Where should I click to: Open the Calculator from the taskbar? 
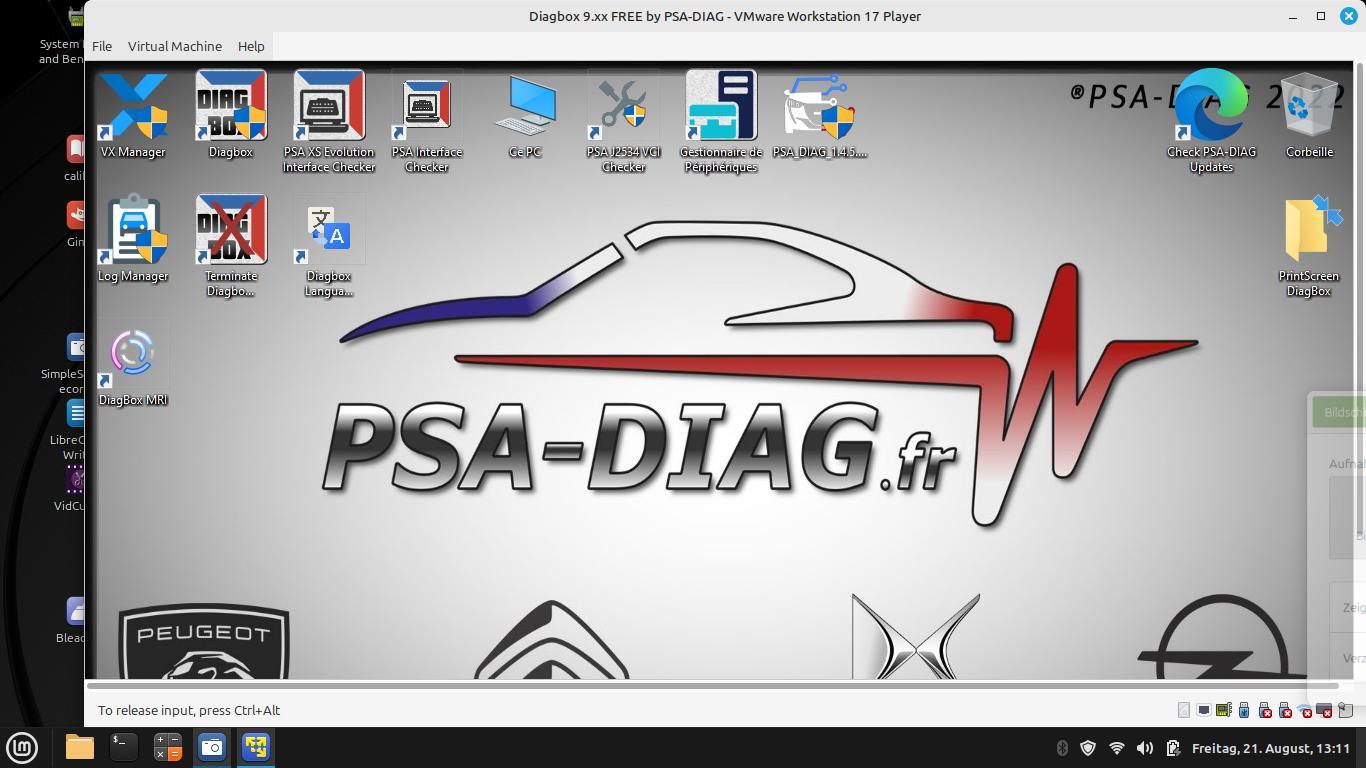[x=168, y=747]
